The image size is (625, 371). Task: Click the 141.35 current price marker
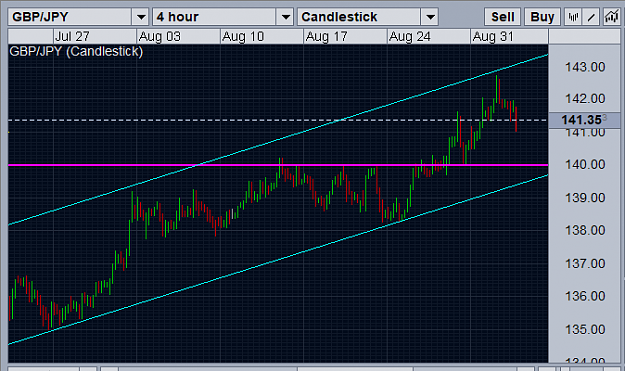click(584, 120)
